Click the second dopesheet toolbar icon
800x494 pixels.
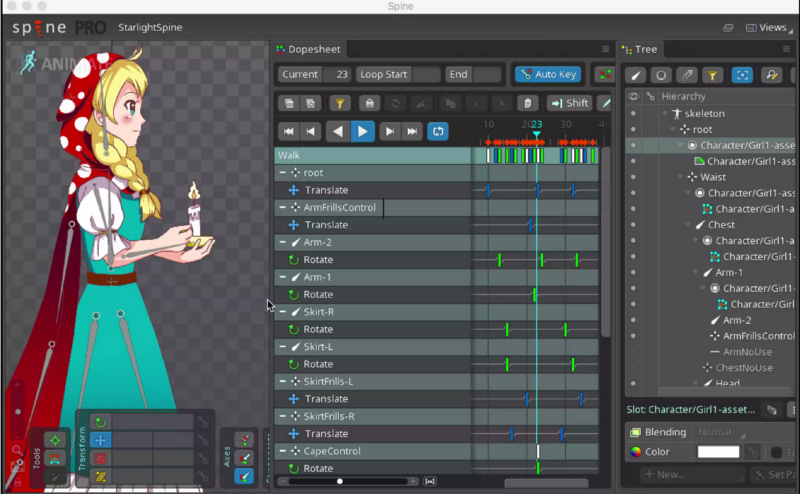(x=310, y=104)
